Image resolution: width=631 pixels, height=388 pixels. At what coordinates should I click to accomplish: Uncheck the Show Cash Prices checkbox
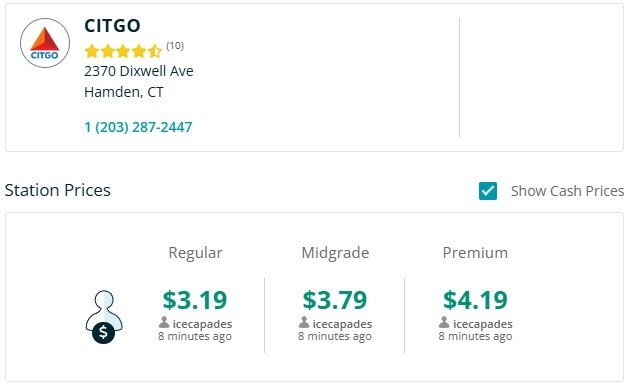point(488,191)
